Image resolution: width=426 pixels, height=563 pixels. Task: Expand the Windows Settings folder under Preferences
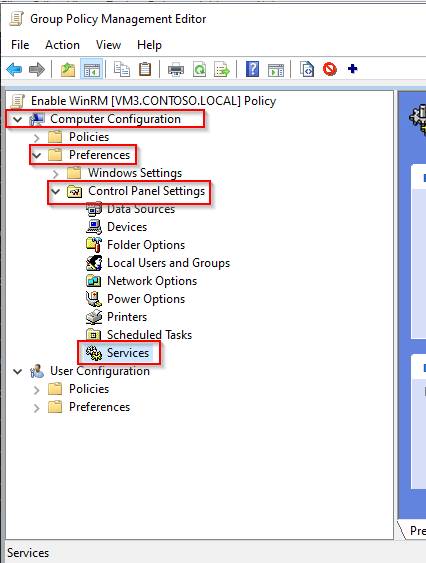pyautogui.click(x=55, y=174)
